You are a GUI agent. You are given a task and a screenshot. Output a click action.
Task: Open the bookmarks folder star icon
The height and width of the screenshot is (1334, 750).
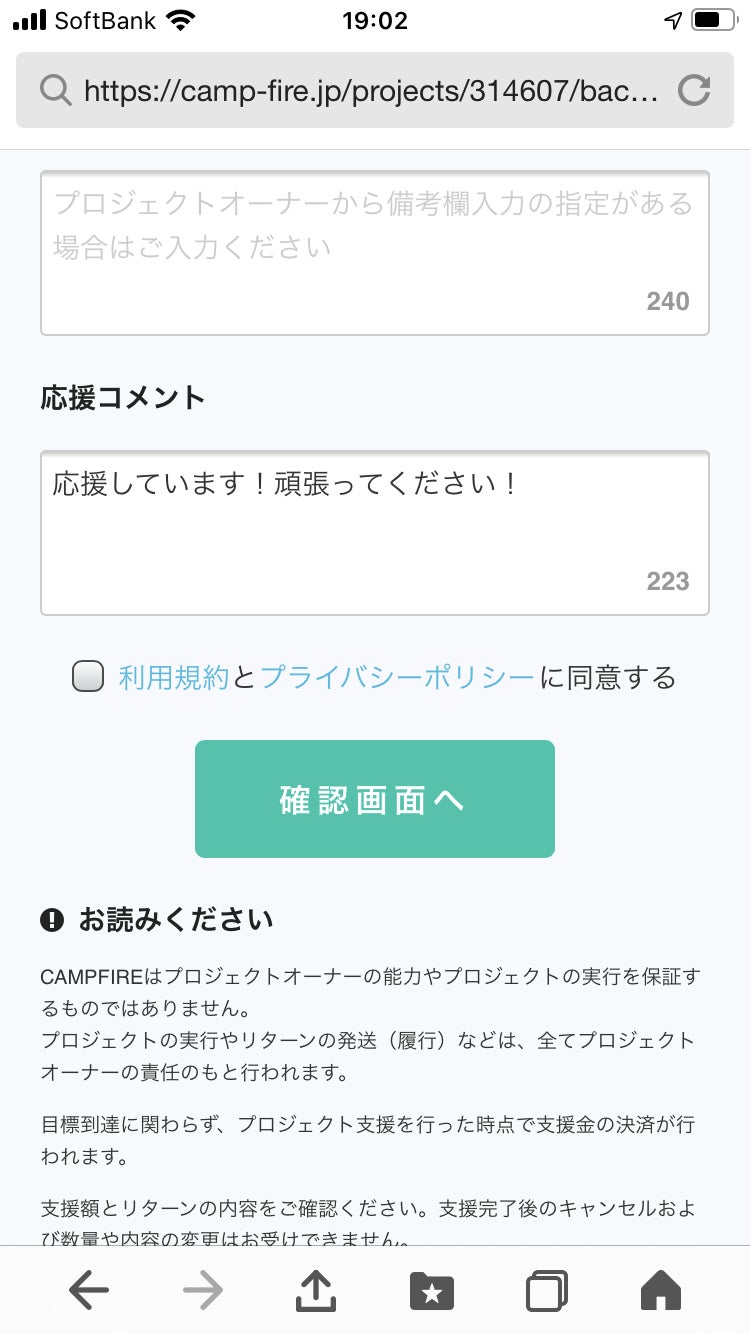432,1291
